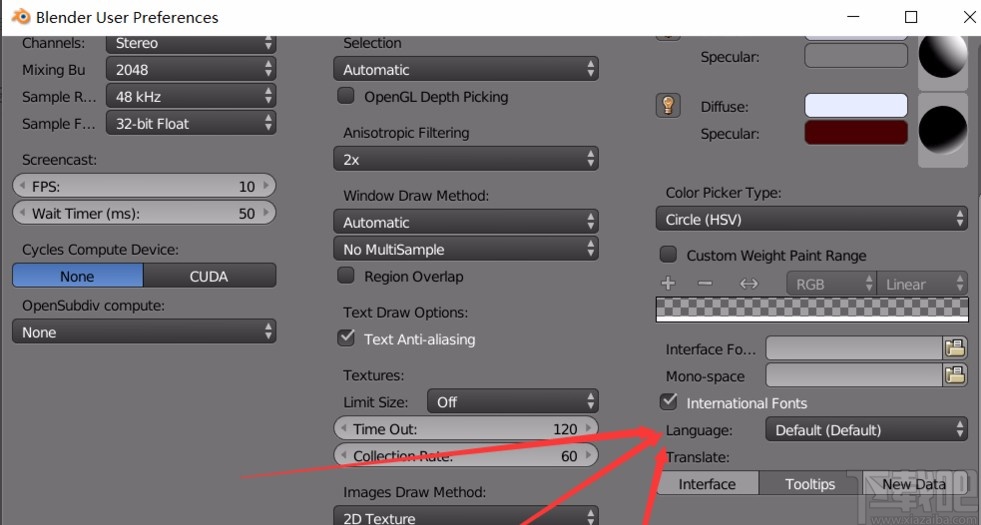
Task: Enable OpenGL Depth Picking
Action: pyautogui.click(x=345, y=96)
